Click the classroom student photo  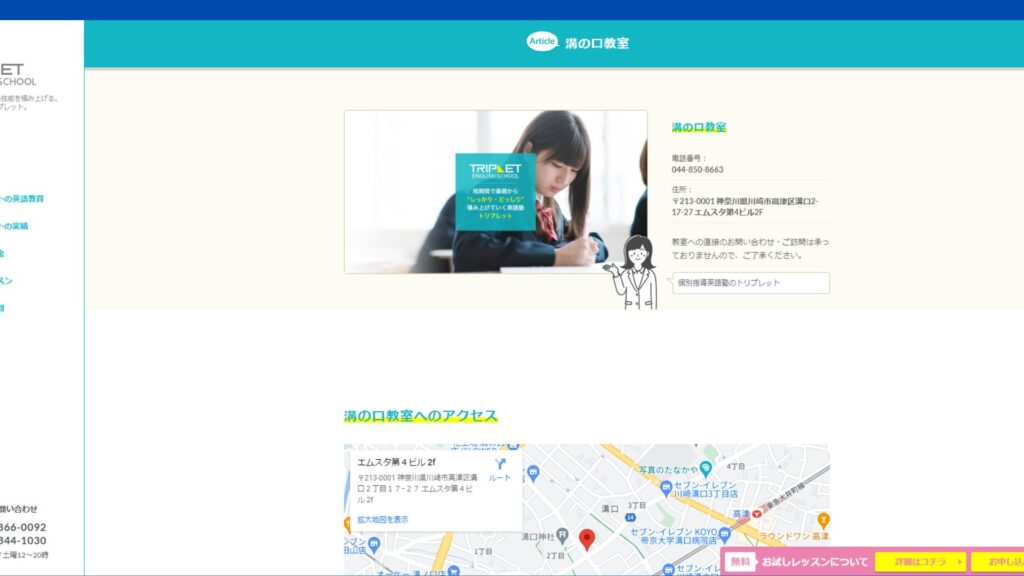[x=496, y=191]
